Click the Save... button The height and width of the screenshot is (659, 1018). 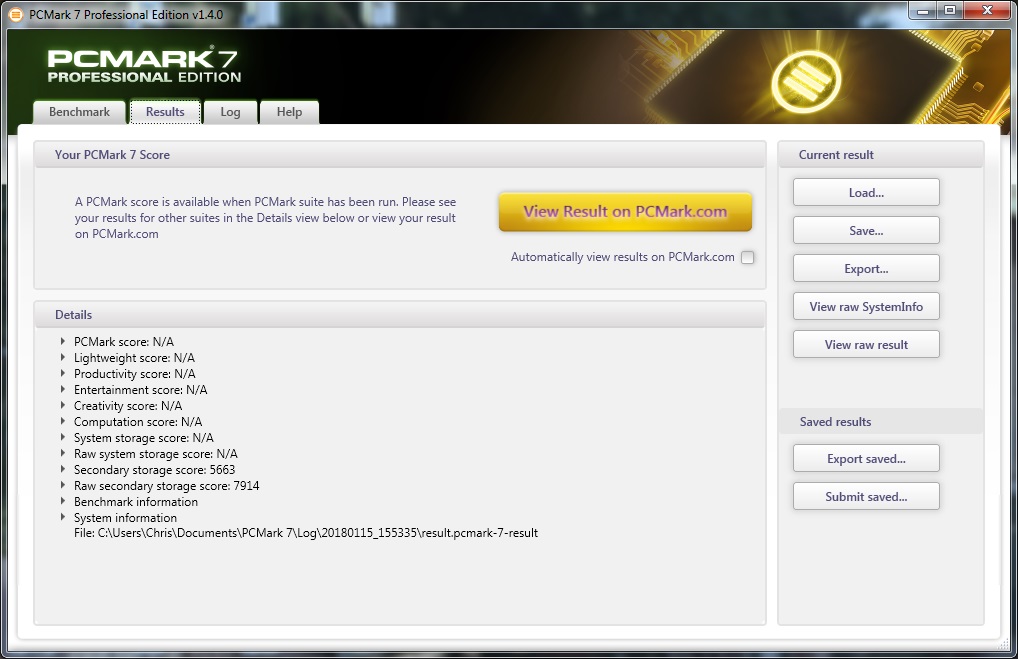click(866, 230)
